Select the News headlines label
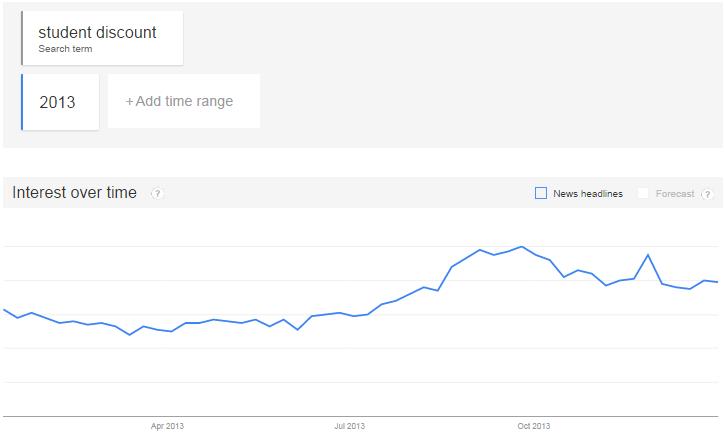Viewport: 724px width, 439px height. (x=588, y=194)
